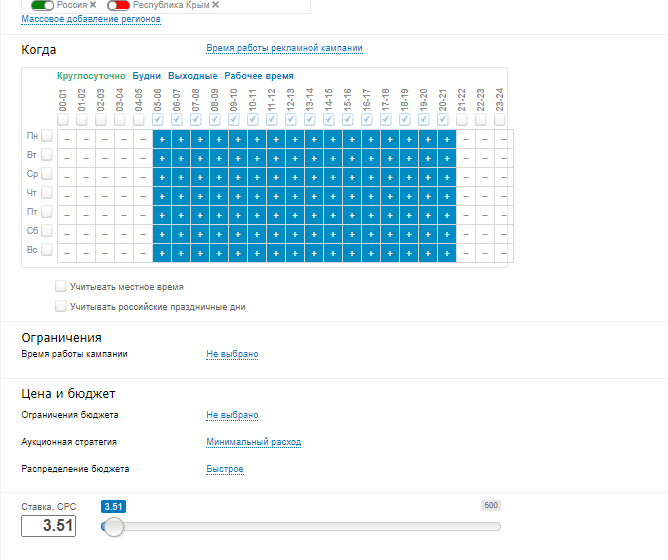Enable Учитывать российские праздничные дни checkbox
The height and width of the screenshot is (560, 668).
coord(60,306)
